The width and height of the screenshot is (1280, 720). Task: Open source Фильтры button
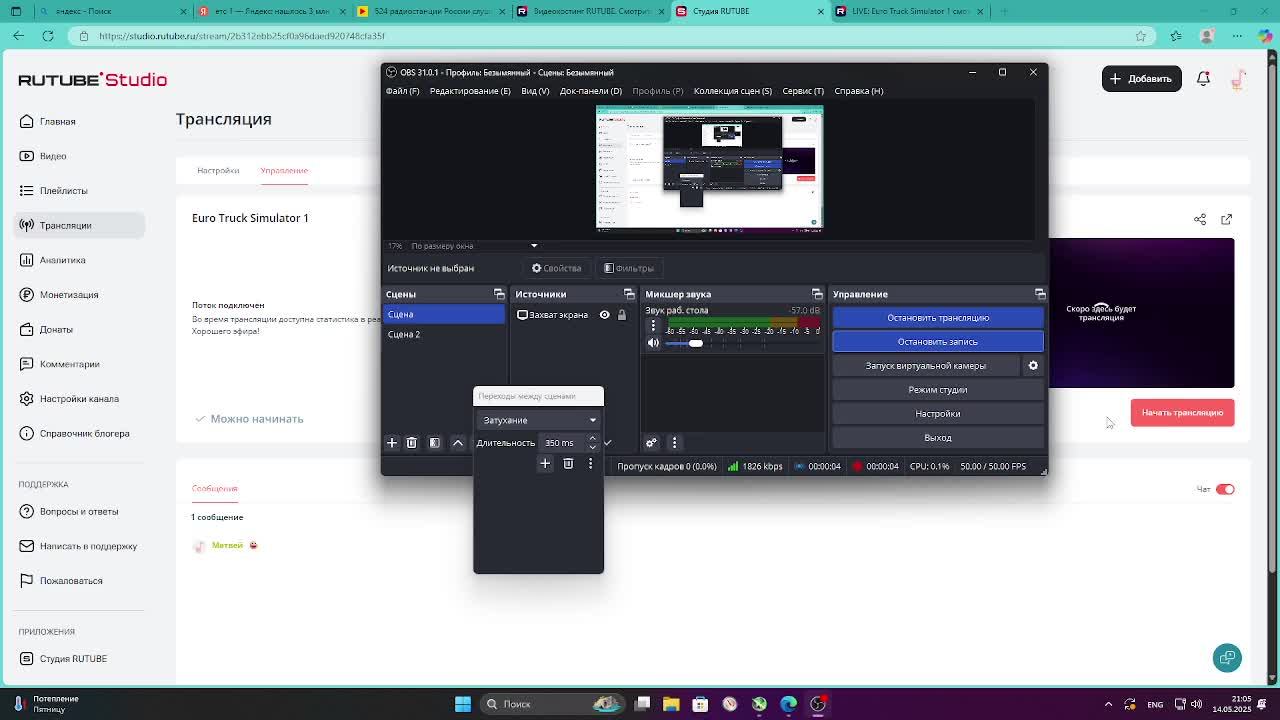click(x=629, y=268)
